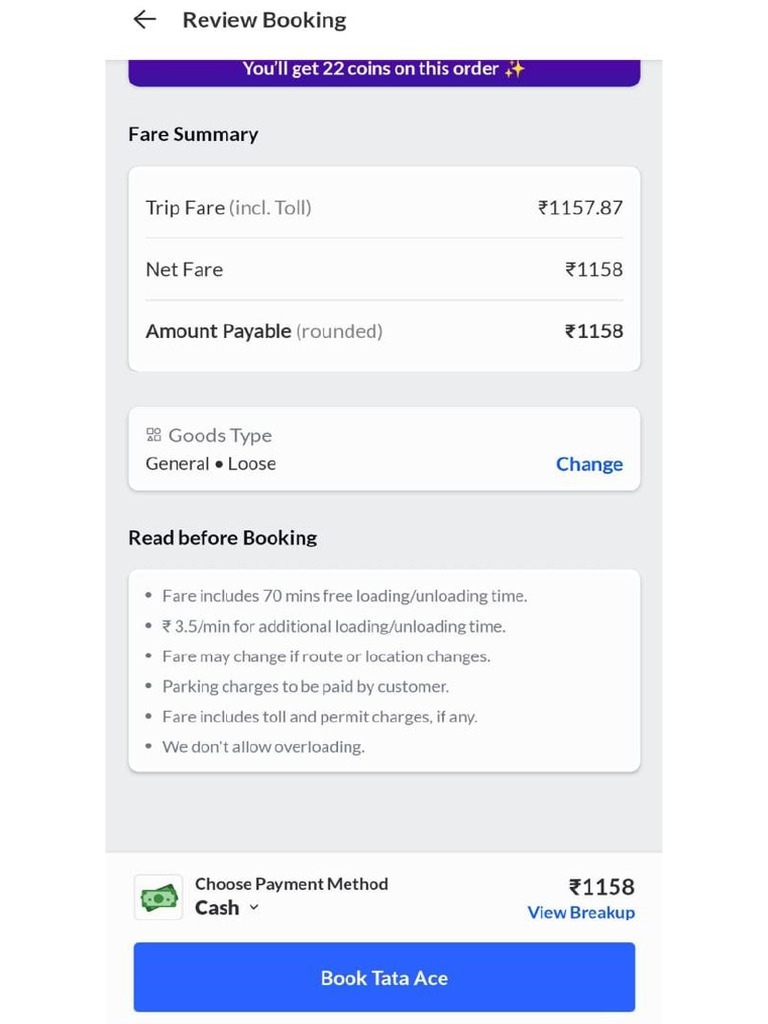Open View Breakup link
This screenshot has width=768, height=1024.
[x=581, y=912]
